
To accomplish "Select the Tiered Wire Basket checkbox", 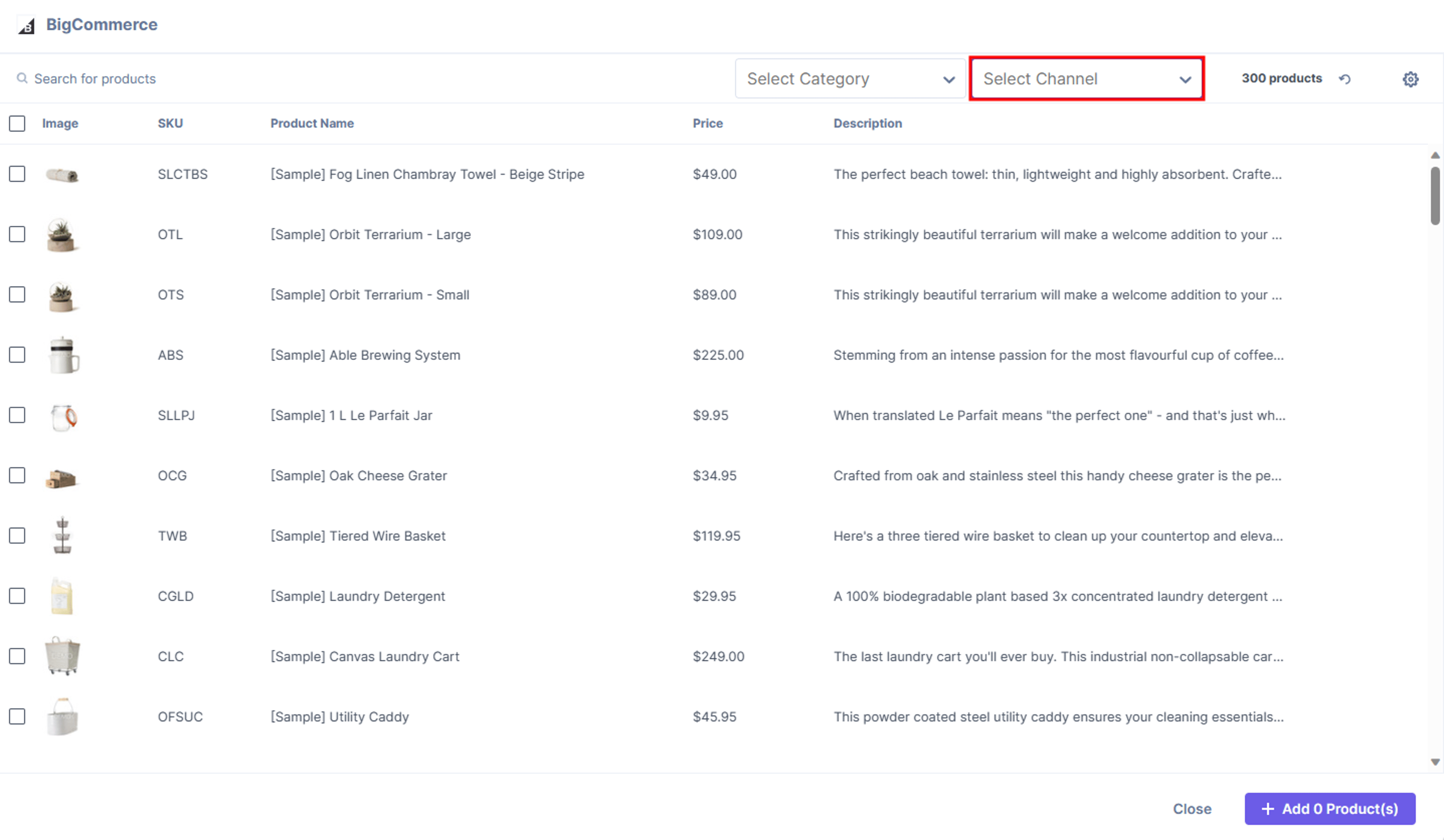I will pos(17,535).
